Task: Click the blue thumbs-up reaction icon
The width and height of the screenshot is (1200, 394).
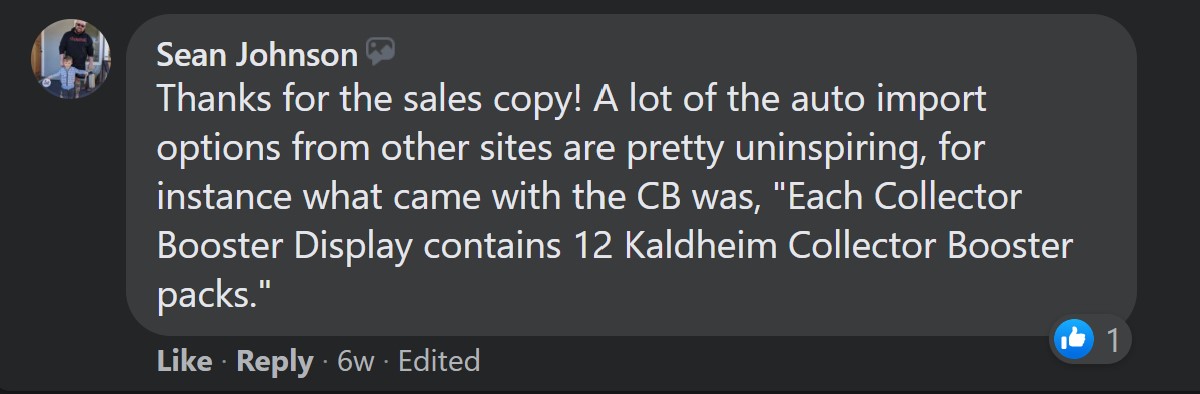Action: click(1074, 339)
